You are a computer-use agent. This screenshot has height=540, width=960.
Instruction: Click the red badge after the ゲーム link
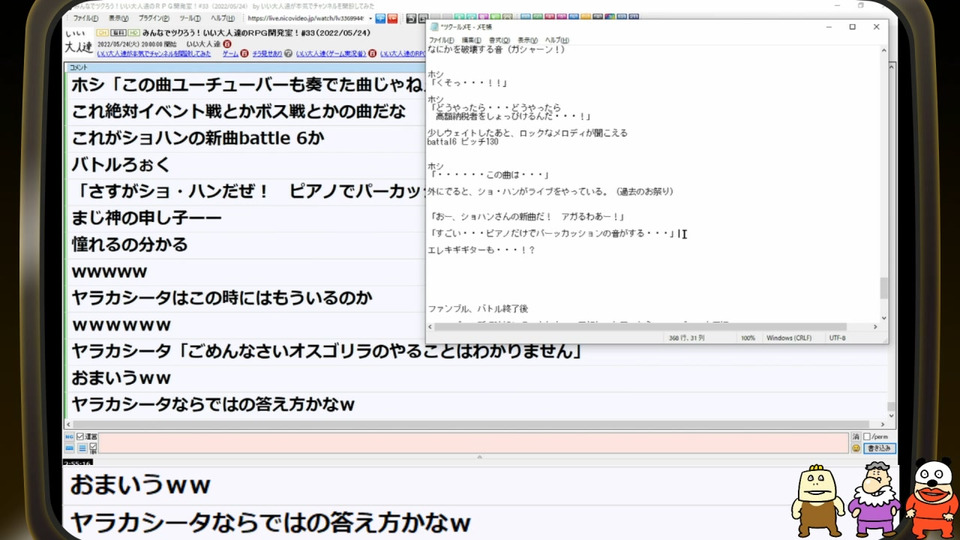pyautogui.click(x=244, y=54)
